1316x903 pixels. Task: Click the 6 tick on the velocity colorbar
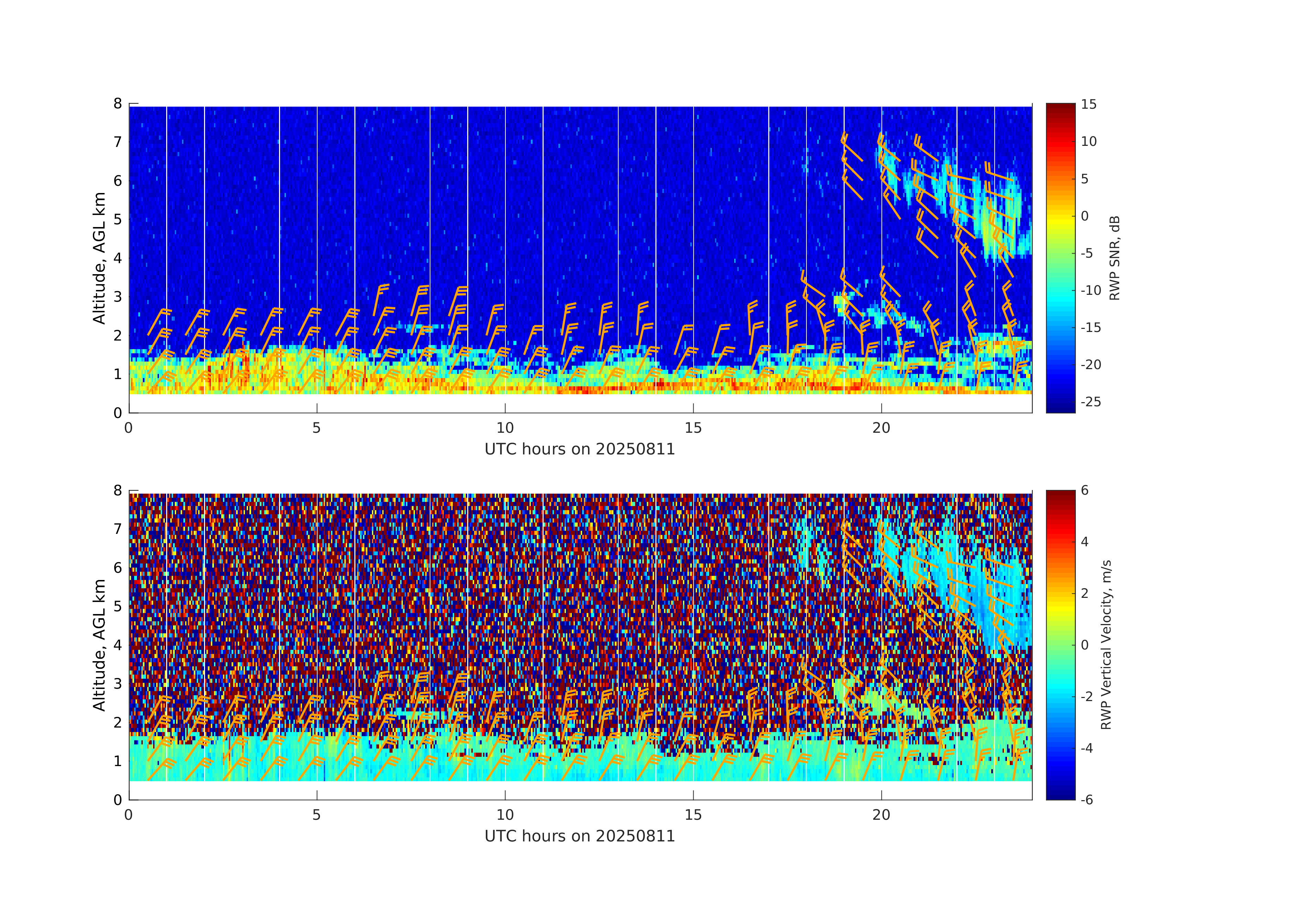coord(1085,490)
